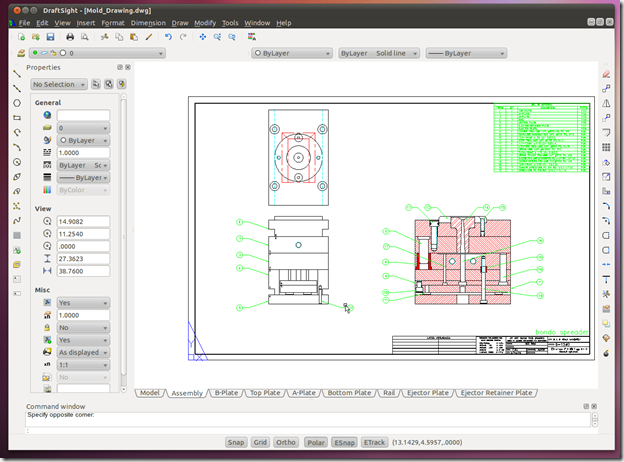Save the drawing with the floppy icon
The image size is (624, 462).
pos(50,37)
